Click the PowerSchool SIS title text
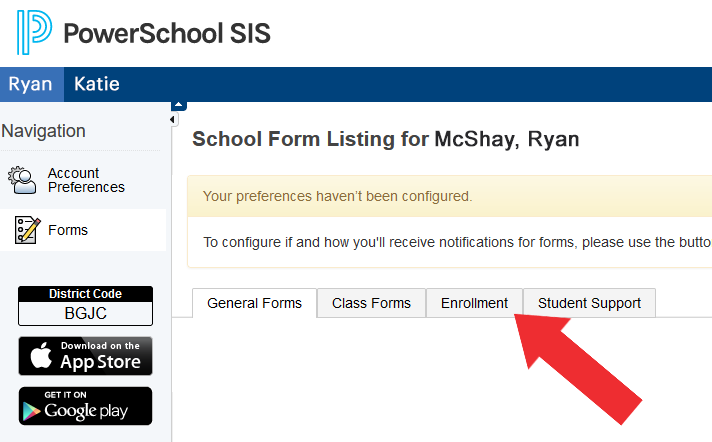Screen dimensions: 712x442 [166, 33]
